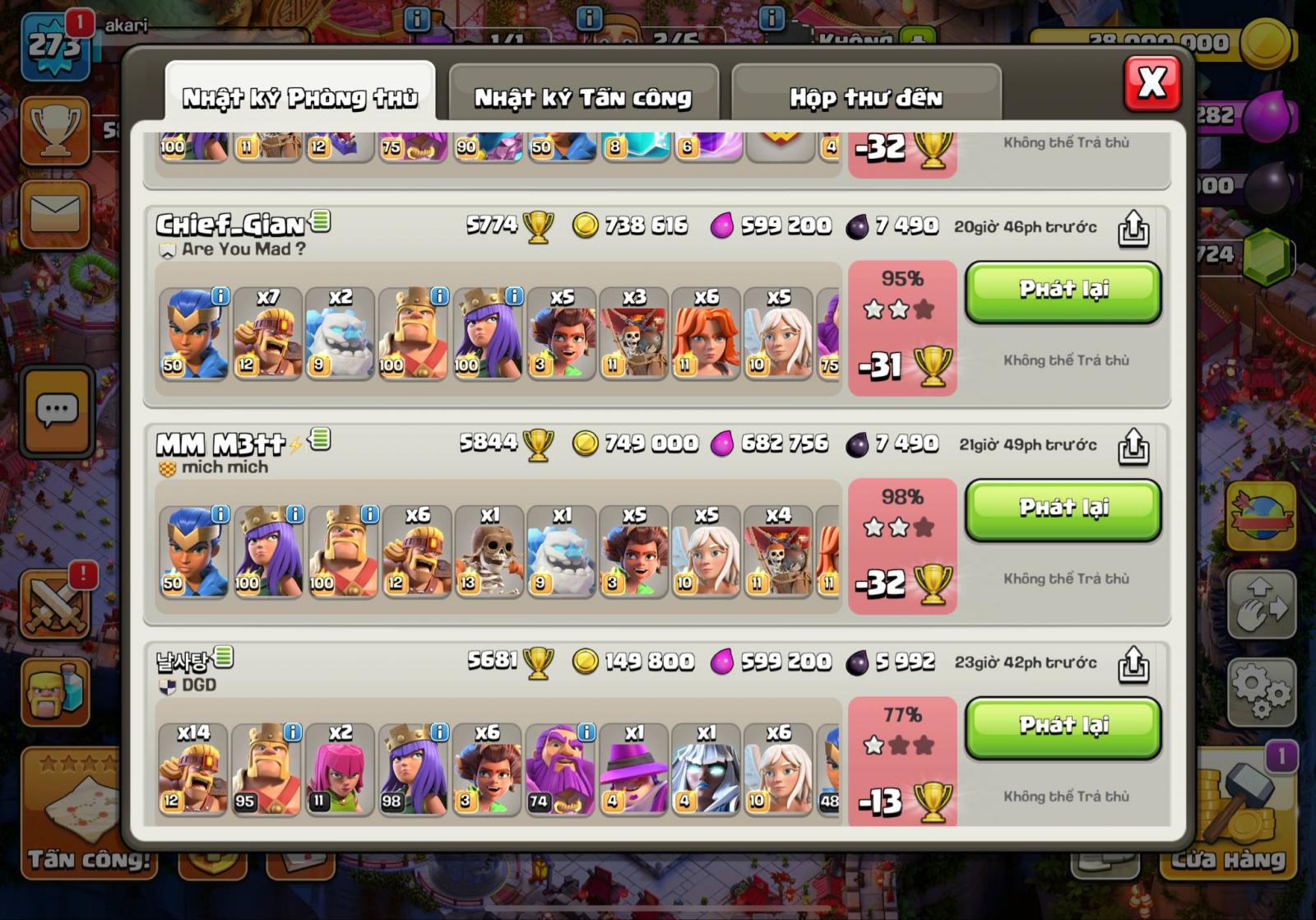Close the defense log window

point(1151,82)
